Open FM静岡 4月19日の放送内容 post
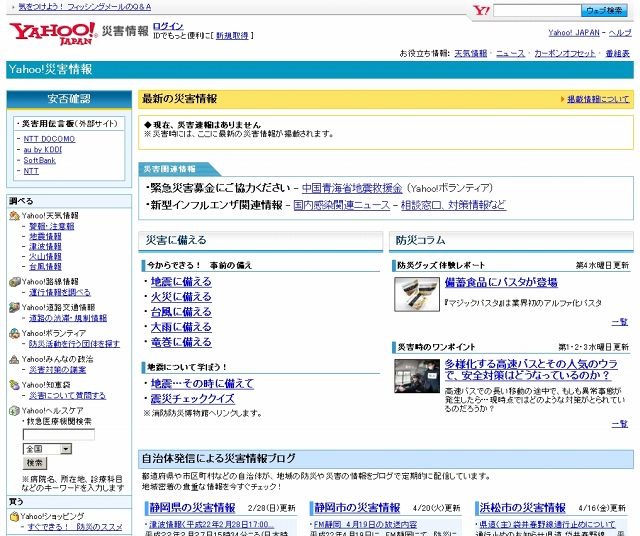 365,525
